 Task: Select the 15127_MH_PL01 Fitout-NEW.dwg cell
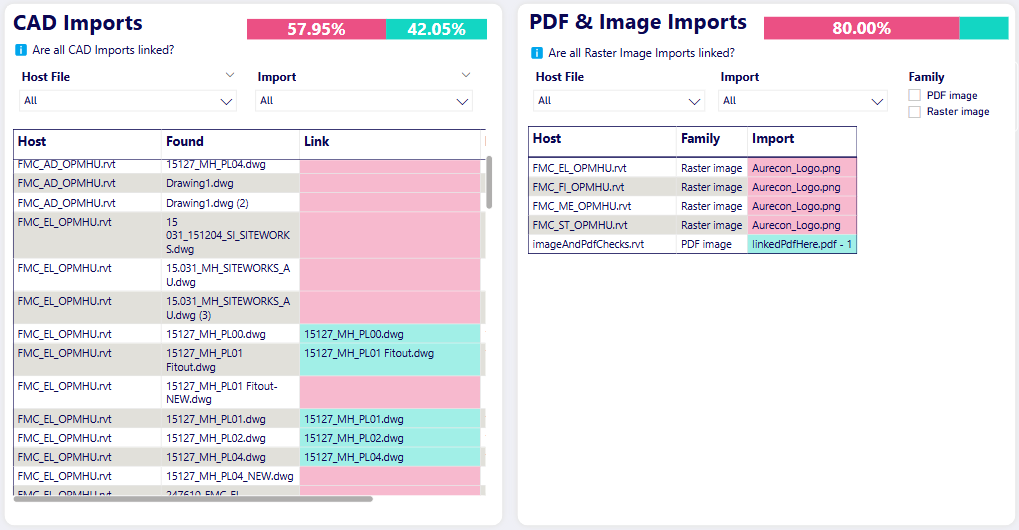click(x=230, y=392)
